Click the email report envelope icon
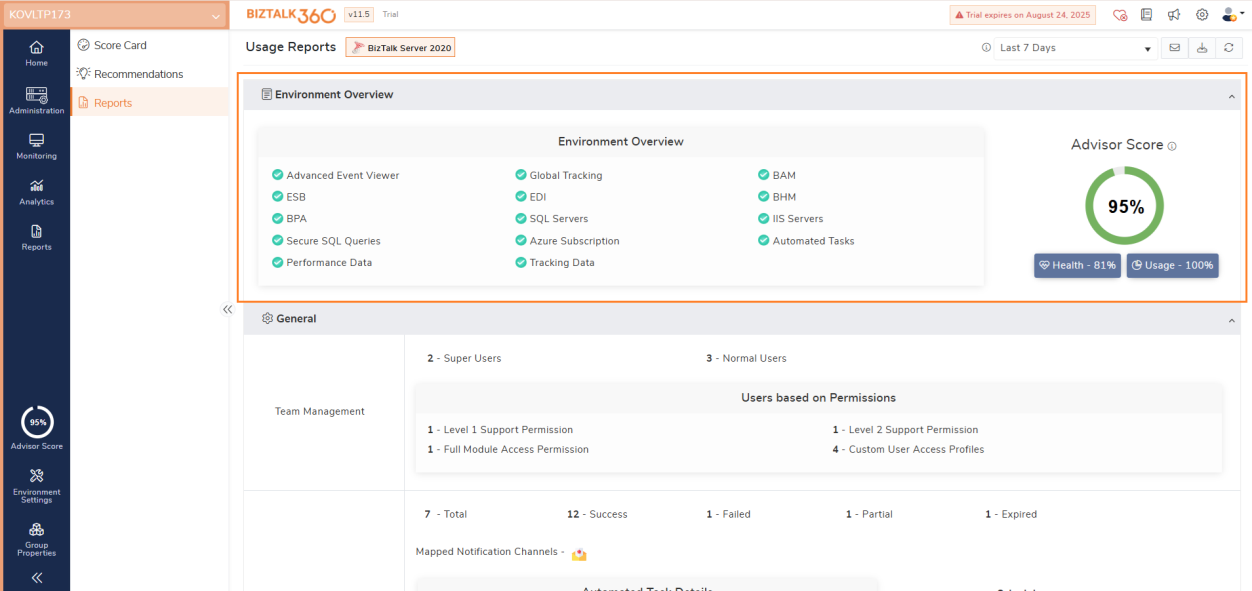1252x591 pixels. 1175,47
